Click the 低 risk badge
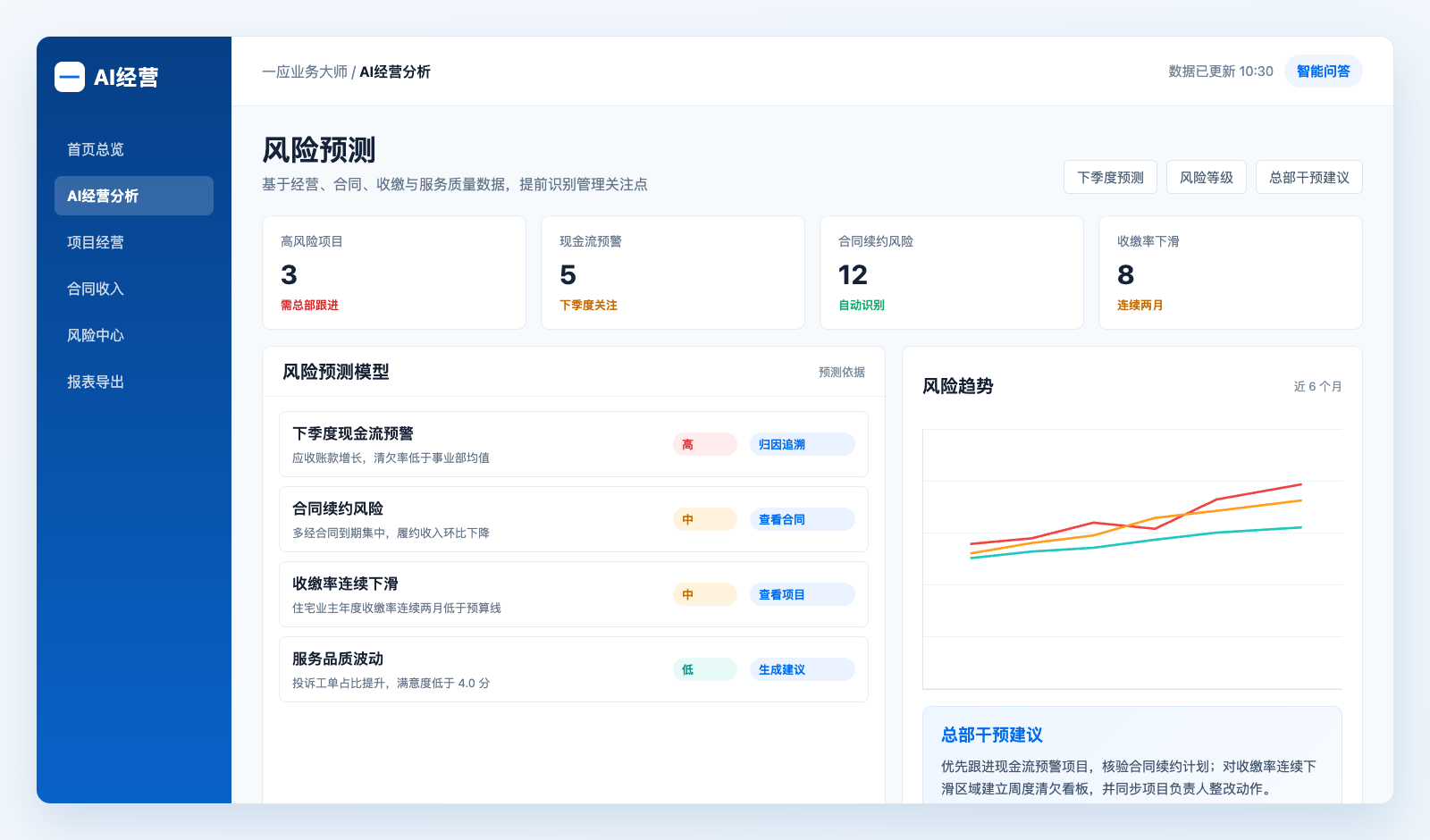Screen dimensions: 1430x840 (705, 669)
